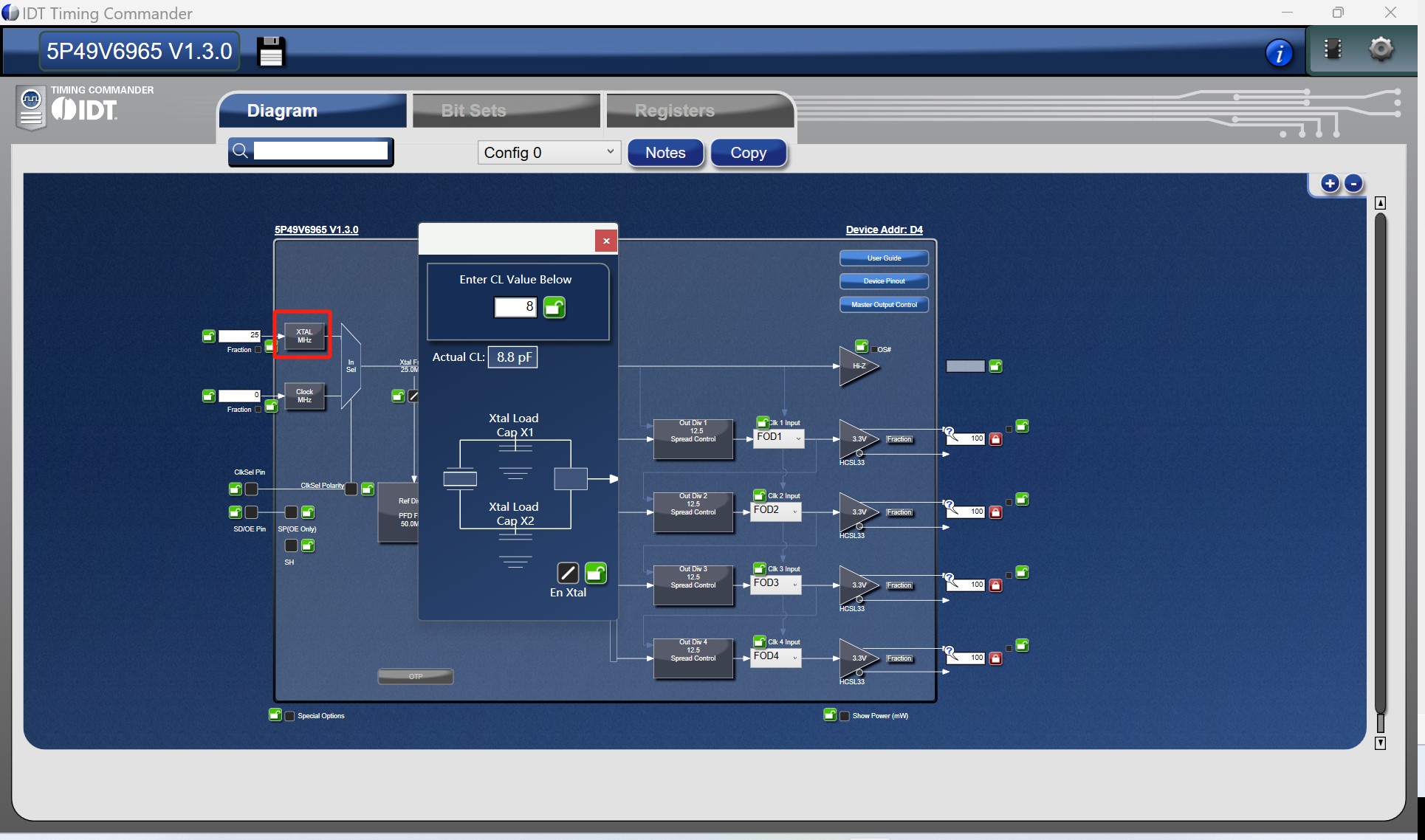Open the Config 0 dropdown
The image size is (1425, 840).
(x=549, y=153)
